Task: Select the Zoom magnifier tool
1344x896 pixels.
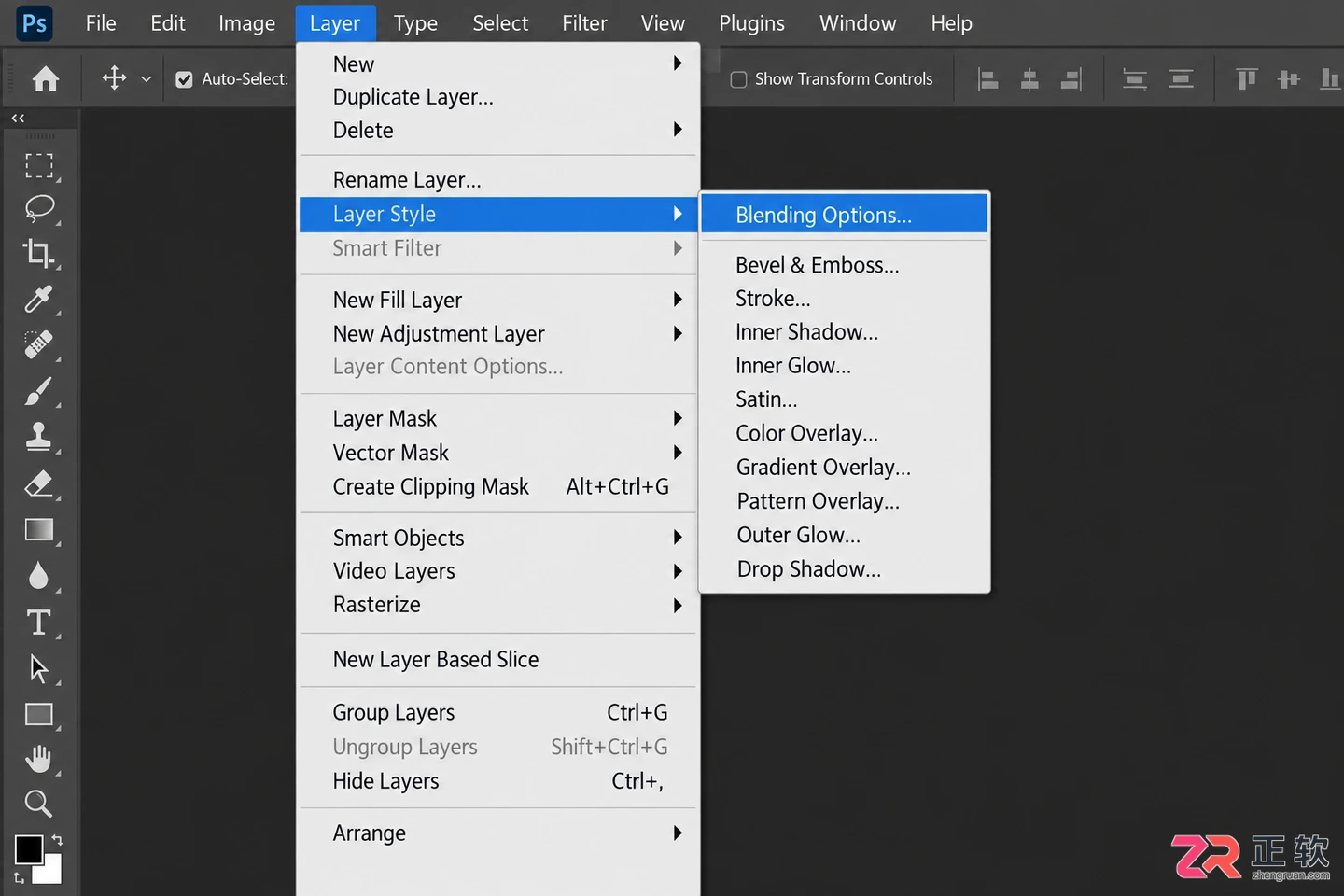Action: coord(38,803)
